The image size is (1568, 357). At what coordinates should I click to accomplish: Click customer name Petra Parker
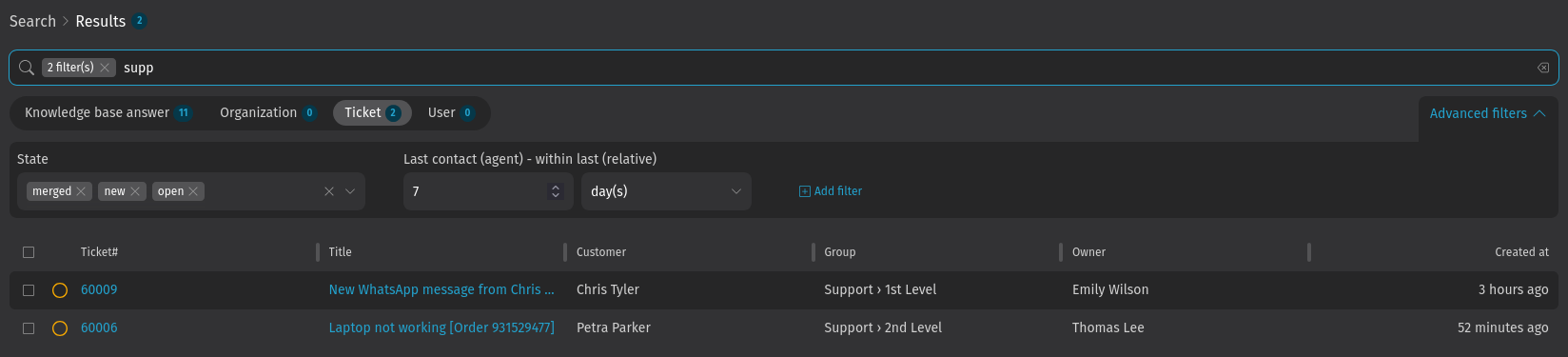click(614, 327)
